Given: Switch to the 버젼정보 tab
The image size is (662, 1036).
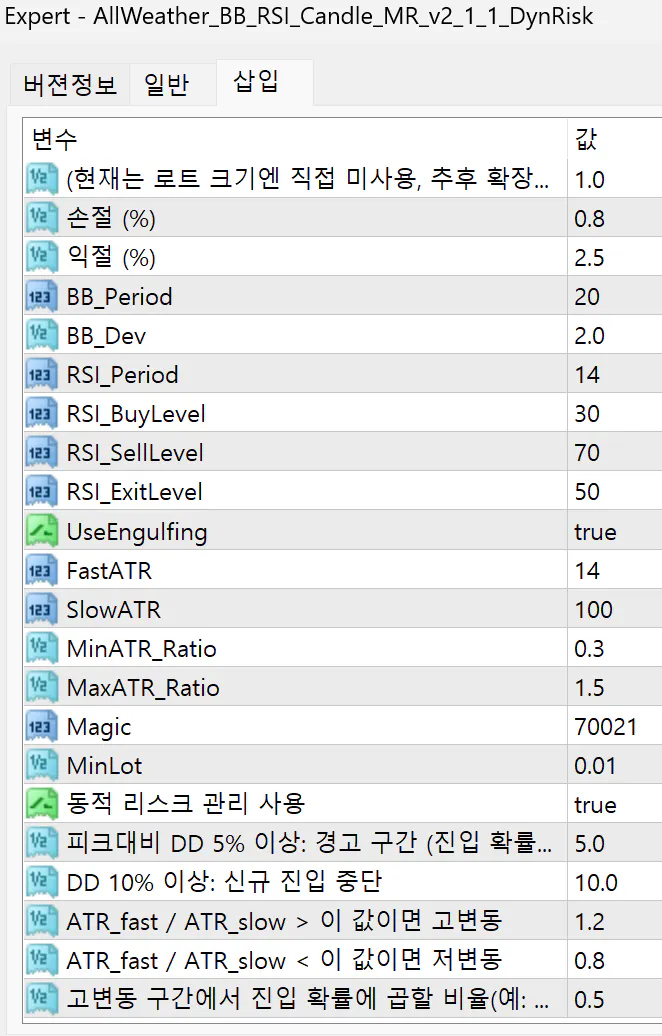Looking at the screenshot, I should point(70,85).
